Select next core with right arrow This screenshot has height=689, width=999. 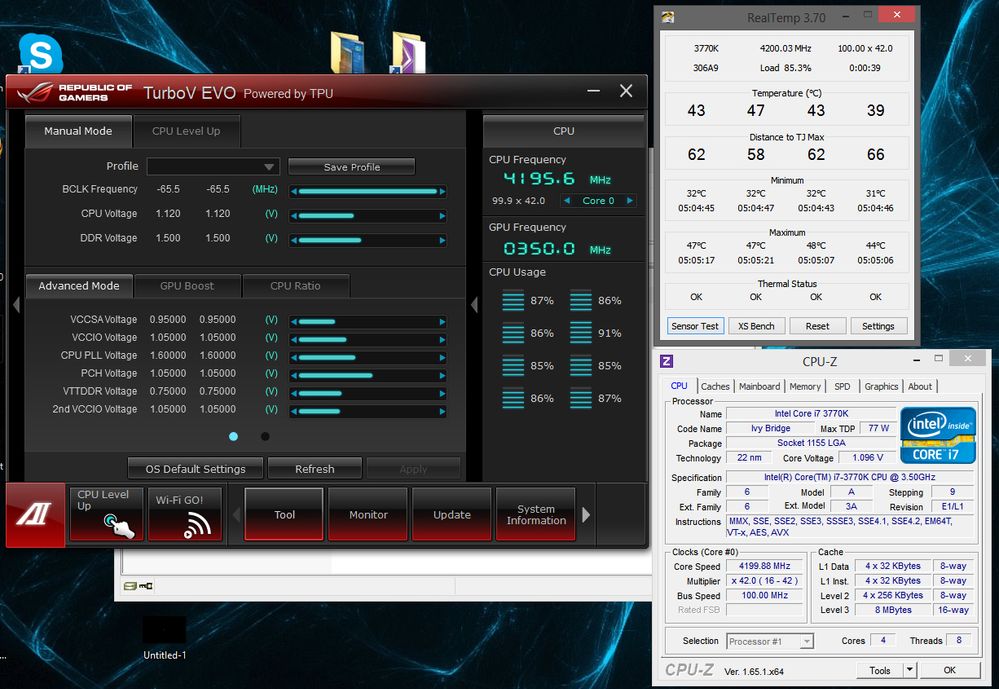(x=629, y=200)
